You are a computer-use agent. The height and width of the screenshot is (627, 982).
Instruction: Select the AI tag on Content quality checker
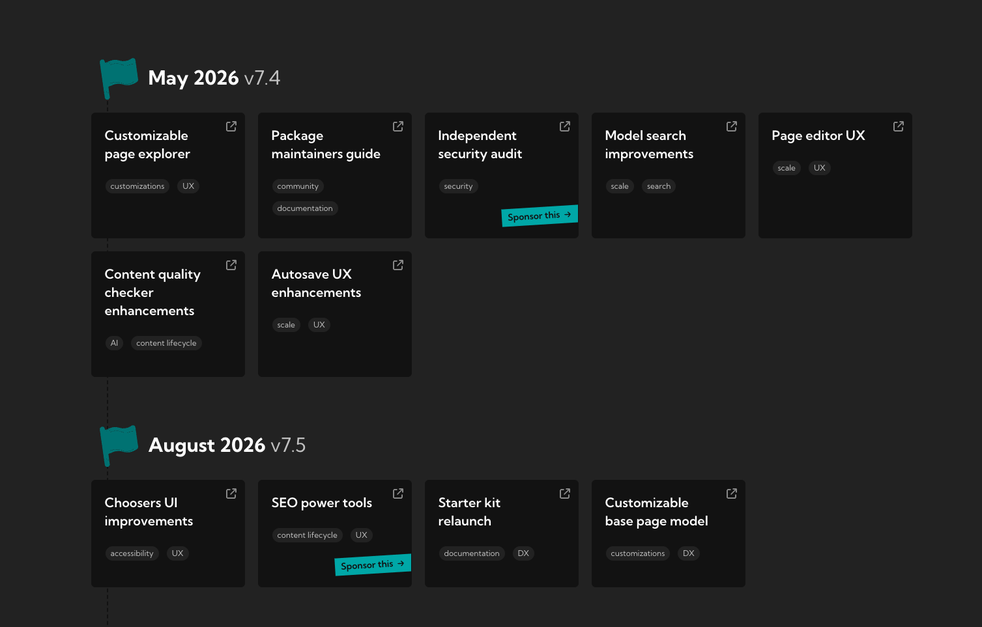(x=114, y=343)
